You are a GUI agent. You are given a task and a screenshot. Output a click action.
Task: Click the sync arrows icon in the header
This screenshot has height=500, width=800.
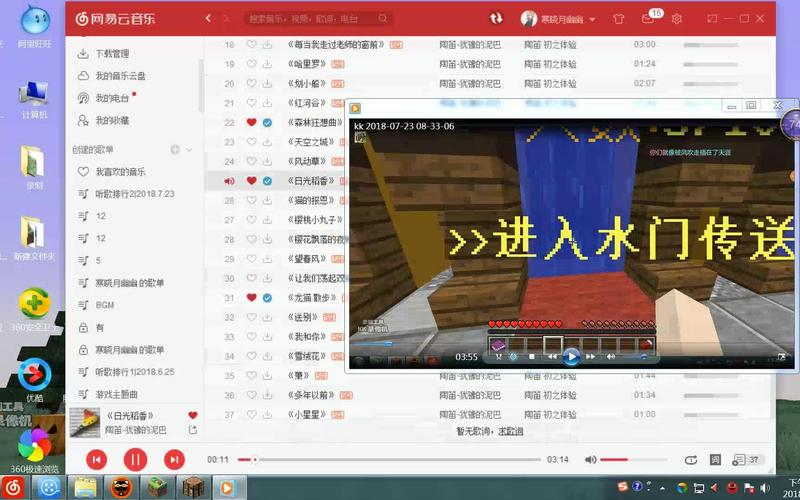pyautogui.click(x=496, y=18)
